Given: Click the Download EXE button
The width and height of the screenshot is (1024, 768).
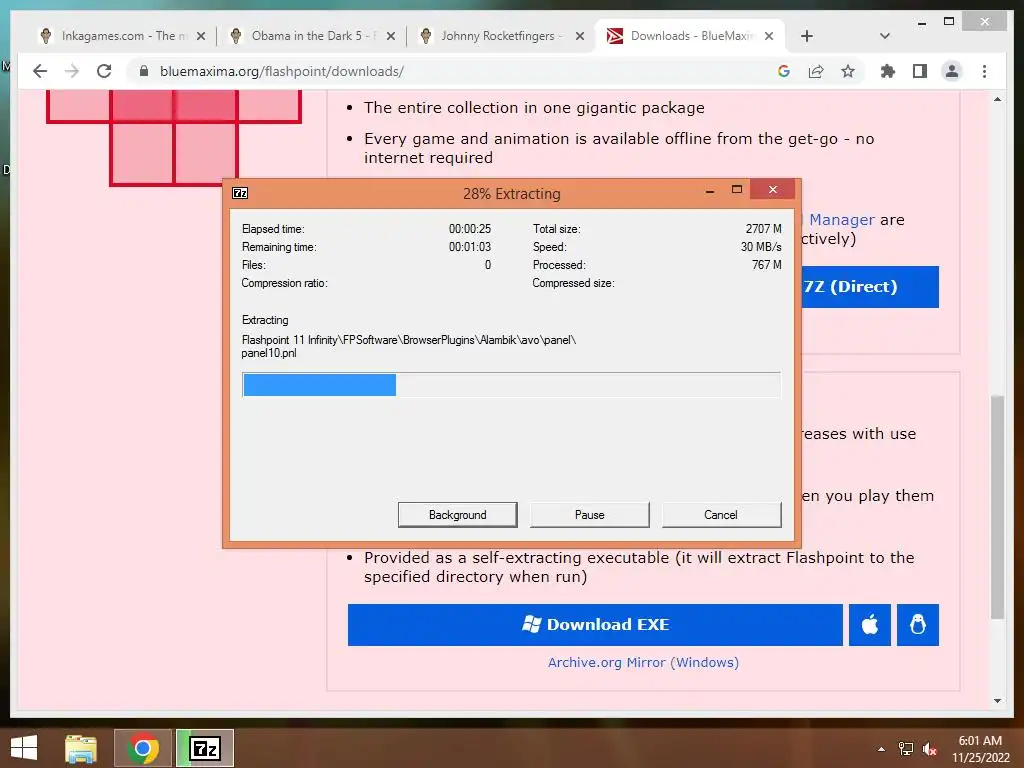Looking at the screenshot, I should tap(595, 625).
